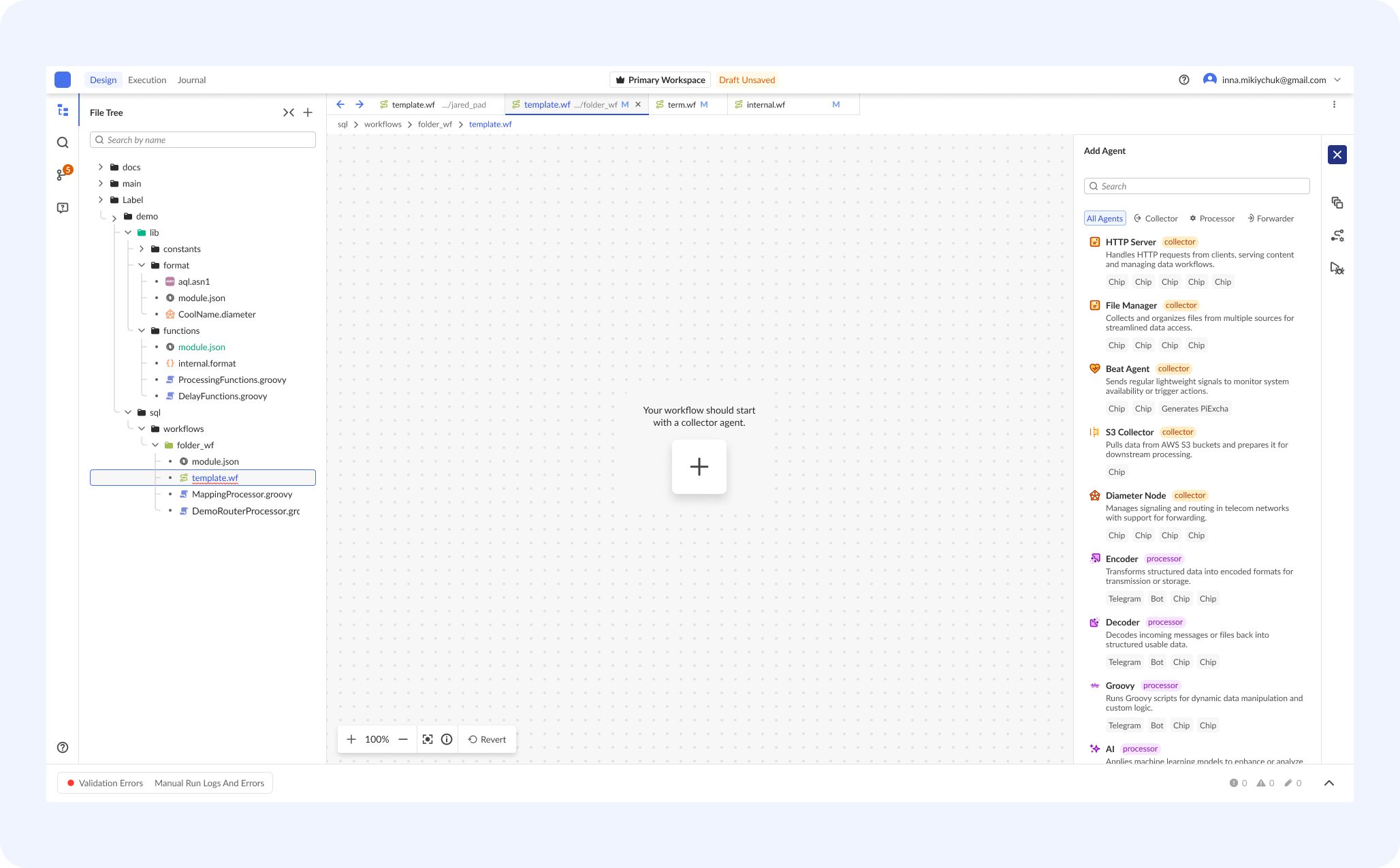Screen dimensions: 1400x868
Task: Open source control icon with badge 5
Action: tap(63, 174)
